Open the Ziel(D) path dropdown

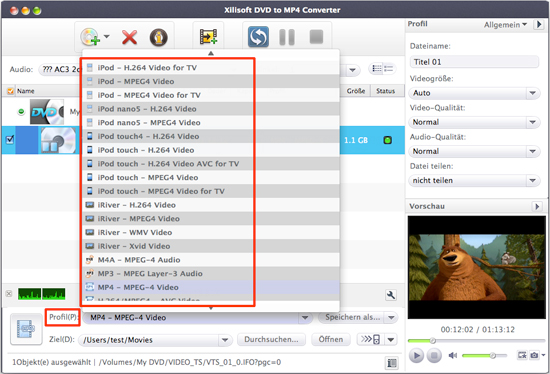(x=225, y=340)
